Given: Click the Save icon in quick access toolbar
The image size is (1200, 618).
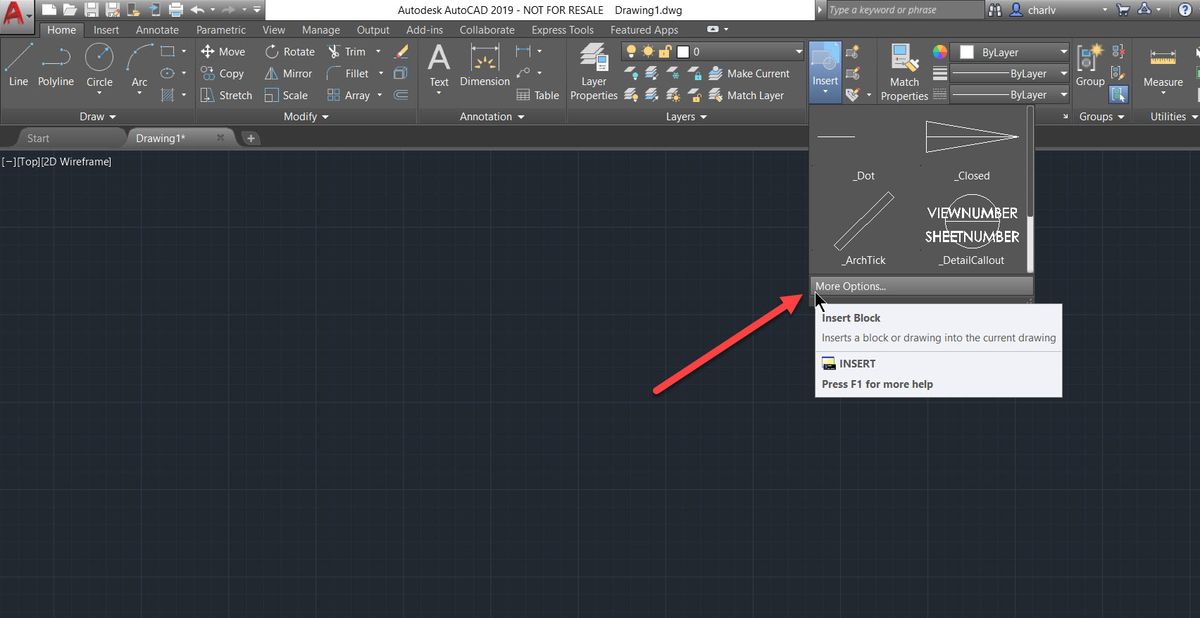Looking at the screenshot, I should (x=92, y=10).
